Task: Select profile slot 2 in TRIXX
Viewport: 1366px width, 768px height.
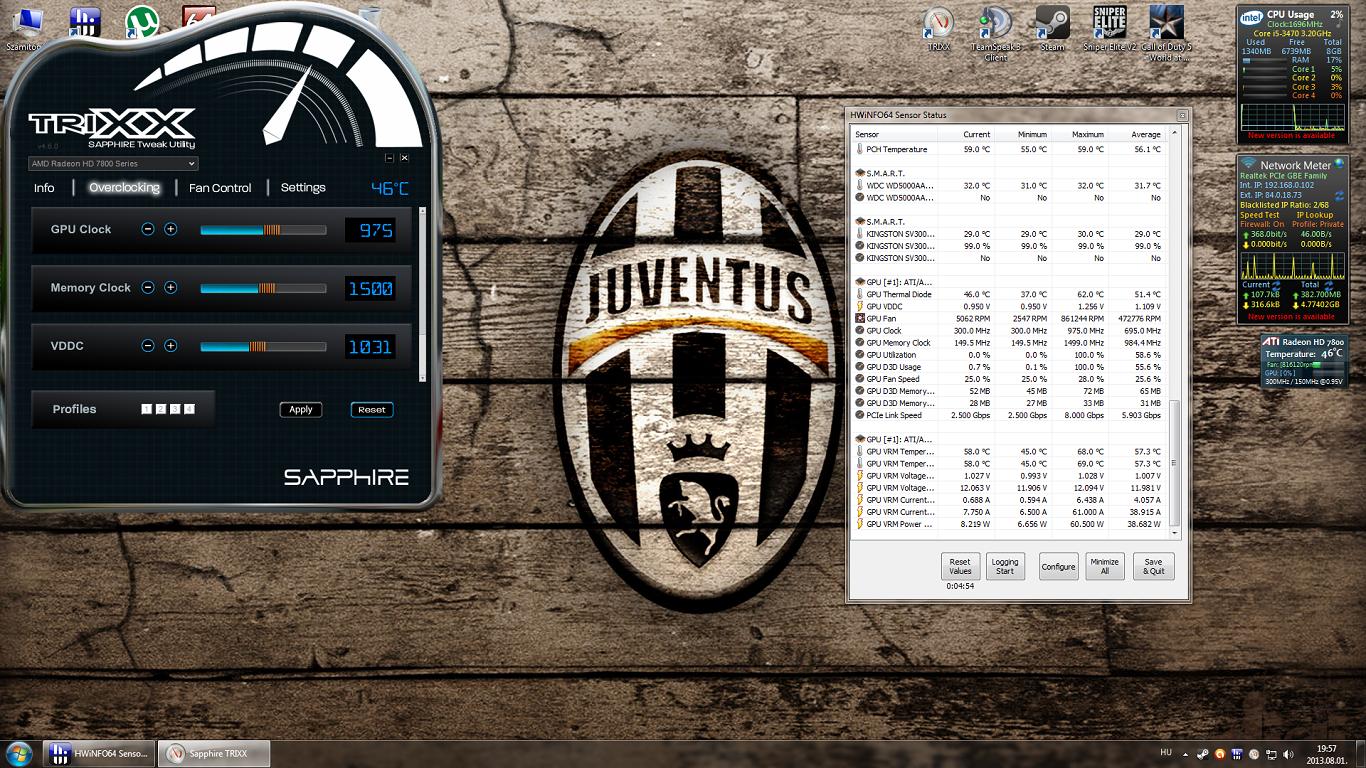Action: click(x=161, y=409)
